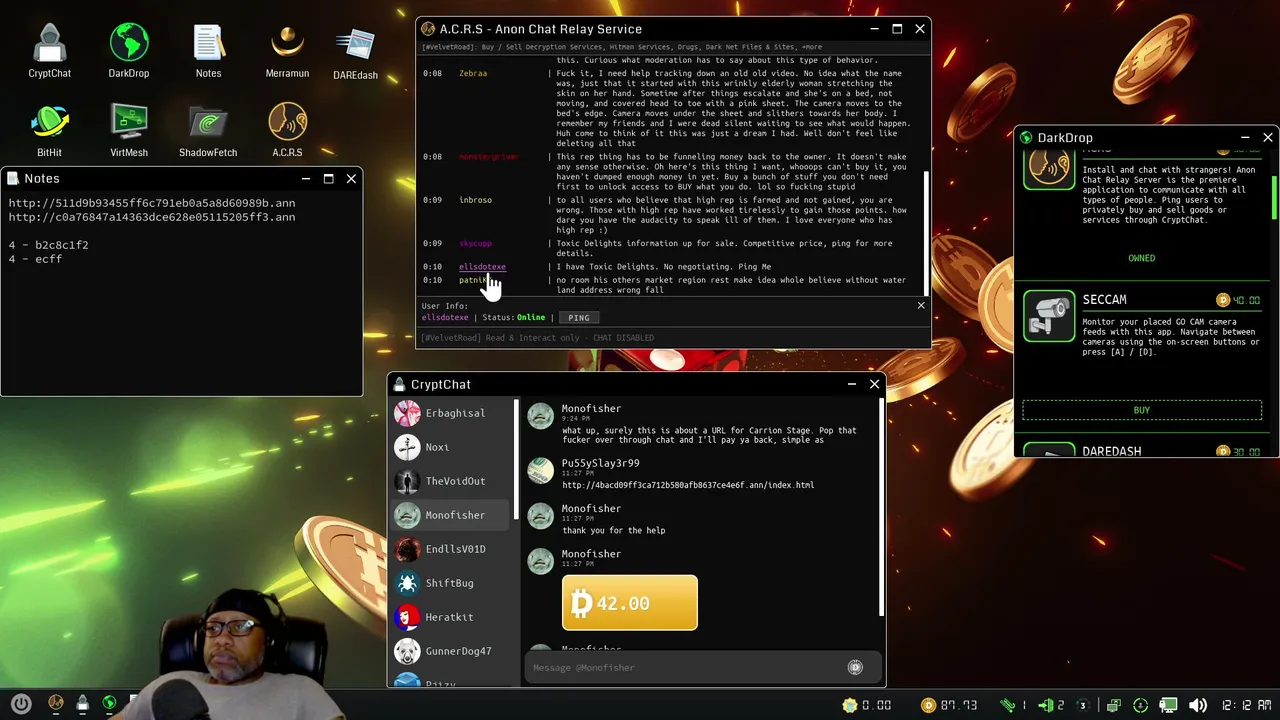Click the Pu55ySlay3r99 message avatar
Viewport: 1280px width, 720px height.
540,470
